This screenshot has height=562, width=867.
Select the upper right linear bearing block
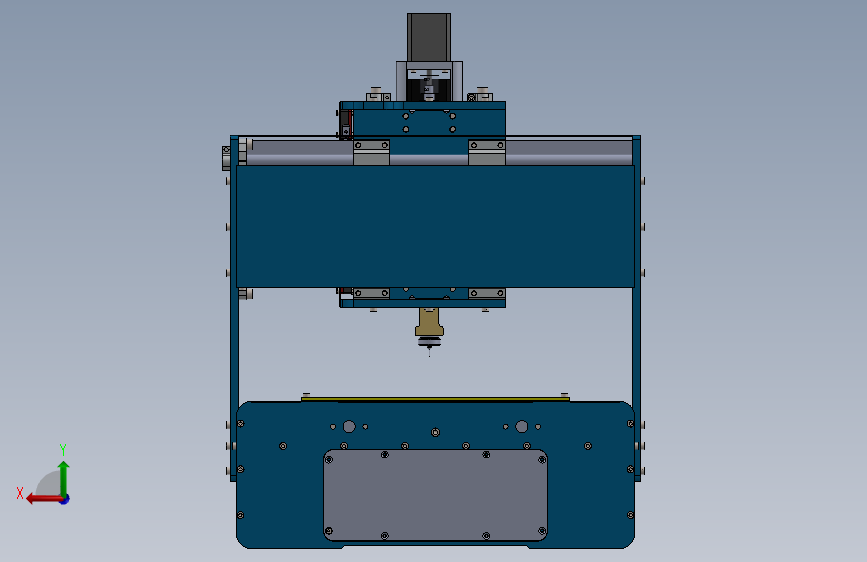pyautogui.click(x=487, y=152)
